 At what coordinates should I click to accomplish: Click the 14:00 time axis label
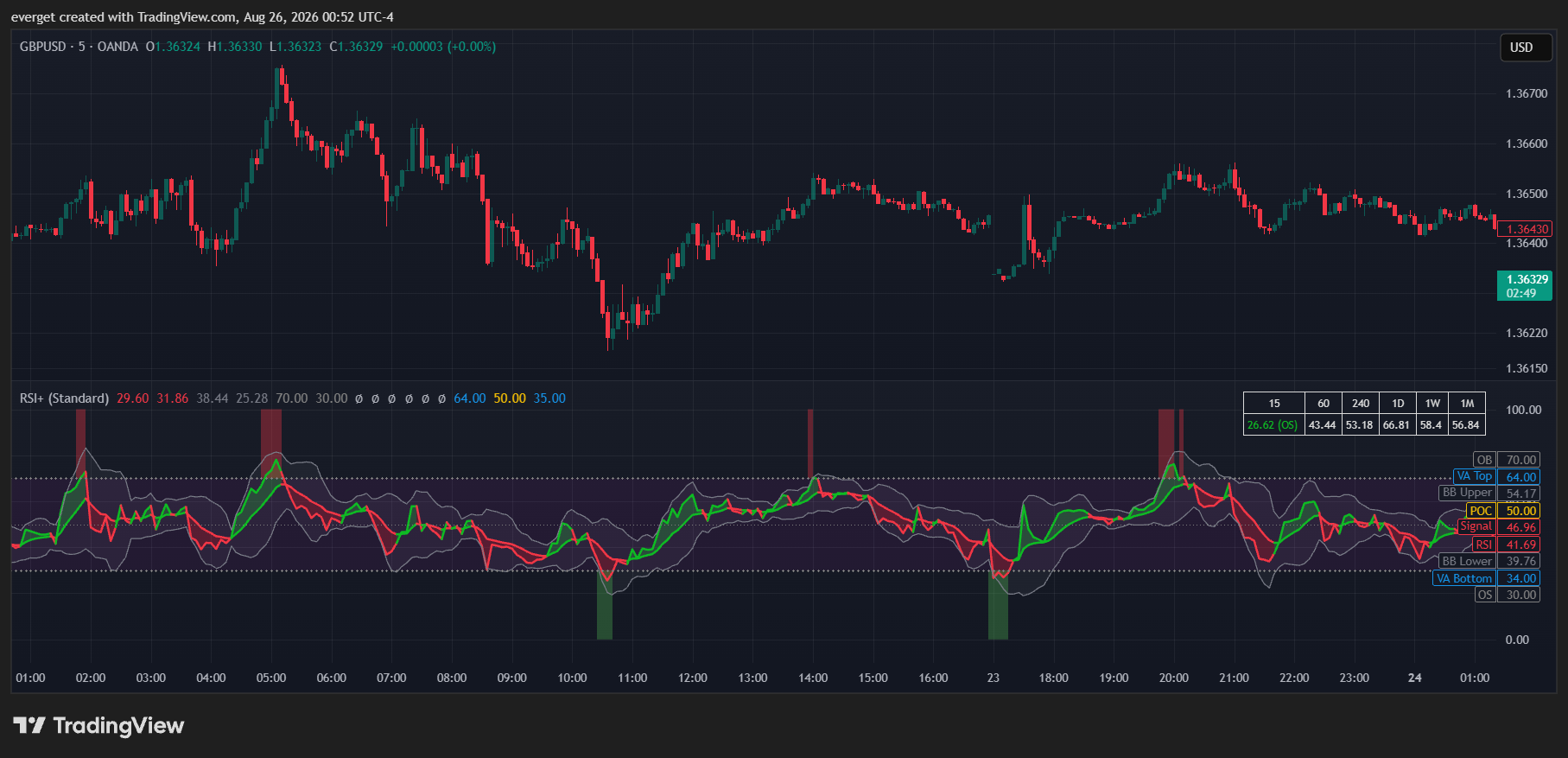(x=813, y=678)
